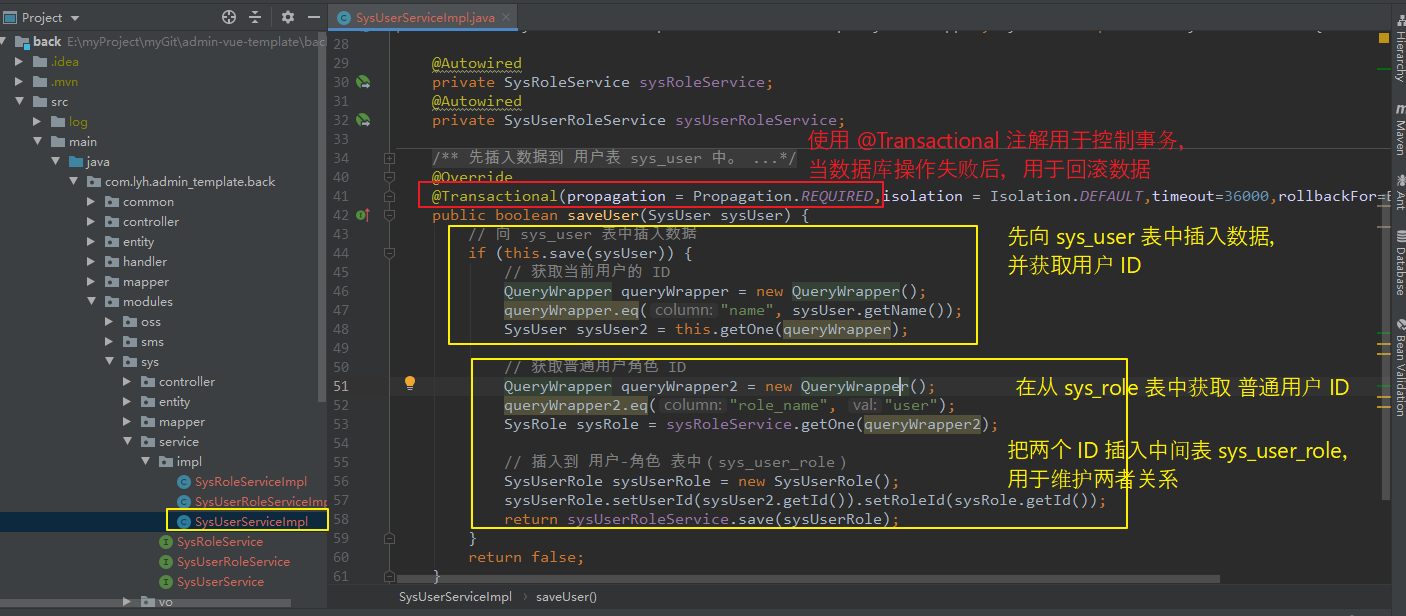Open SysUserRoleServiceImpl in the project tree

coord(261,502)
